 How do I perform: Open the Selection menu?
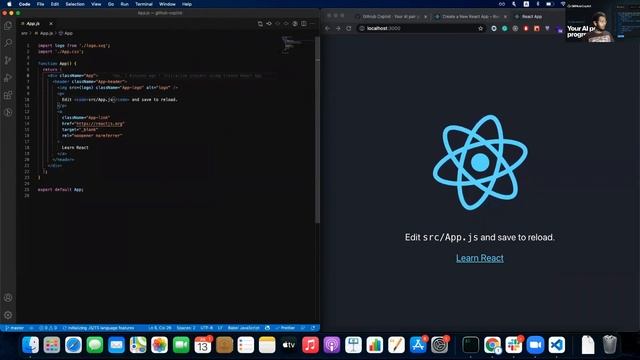(75, 4)
